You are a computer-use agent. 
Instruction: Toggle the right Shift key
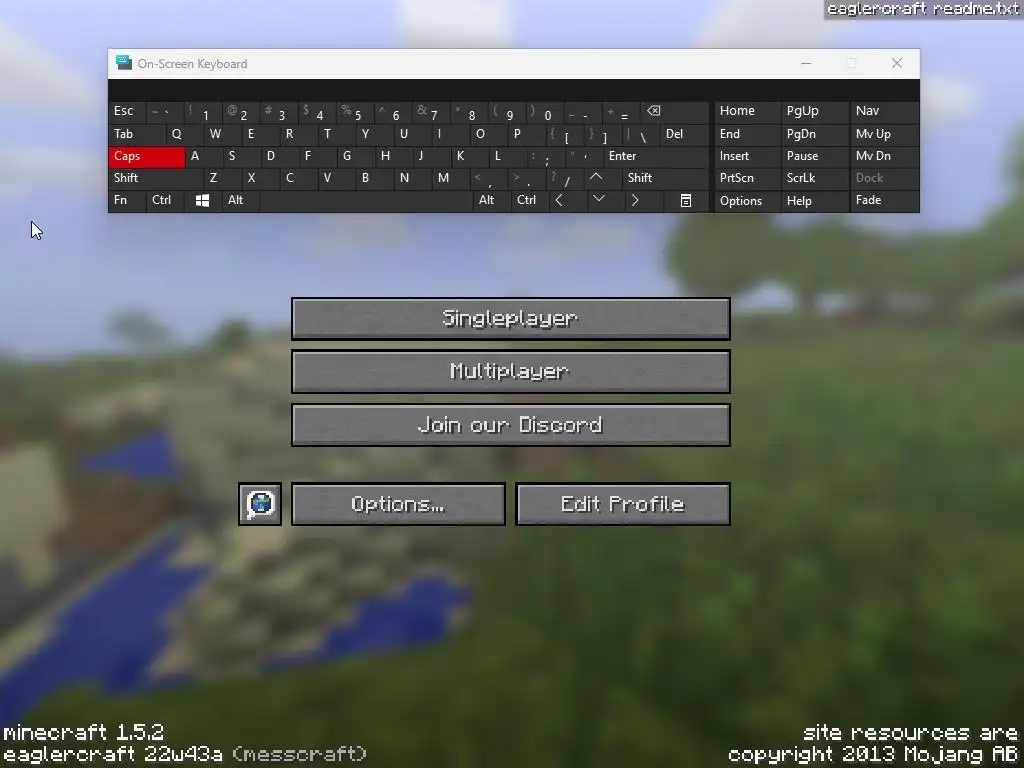[x=665, y=178]
